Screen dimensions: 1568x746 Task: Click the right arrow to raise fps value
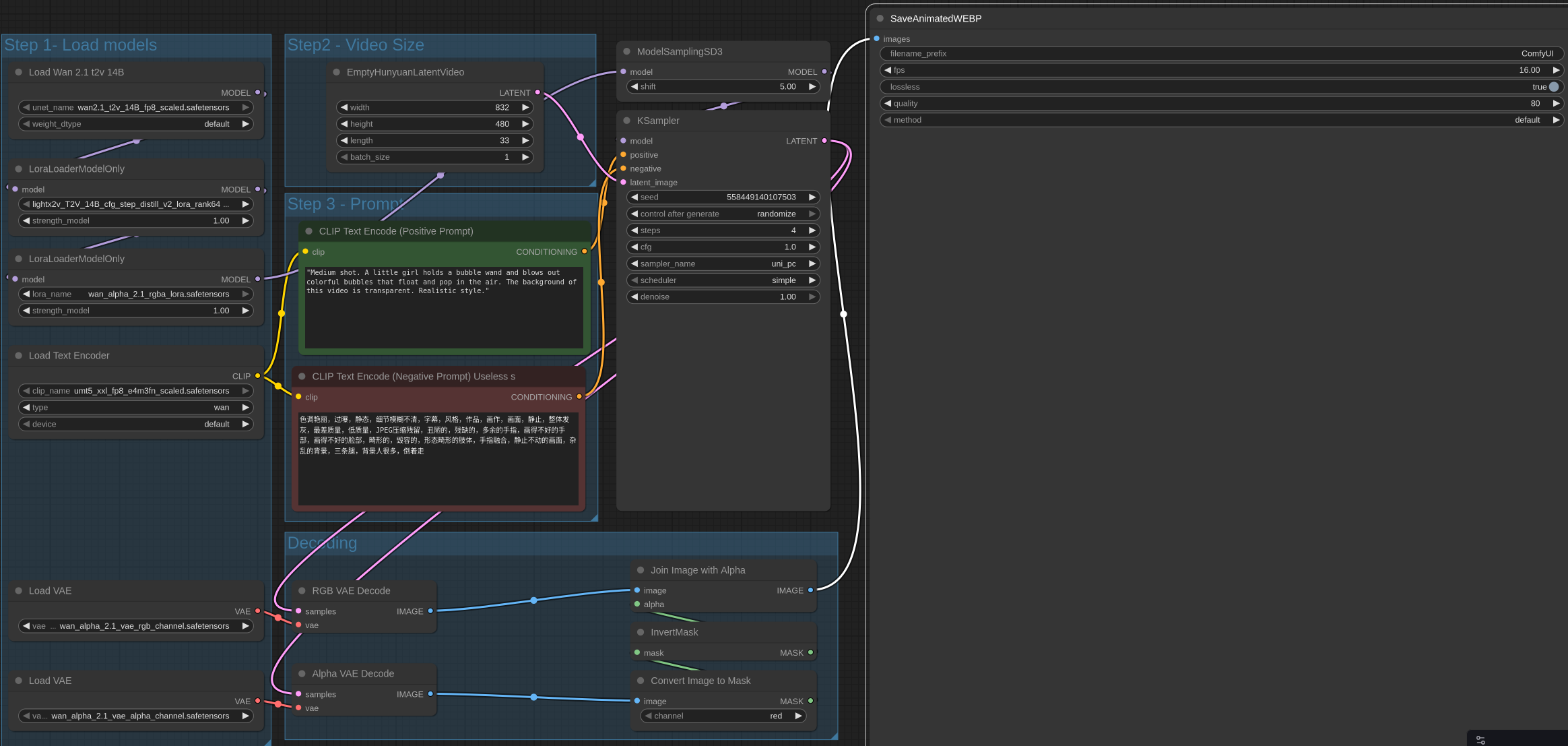click(1556, 70)
